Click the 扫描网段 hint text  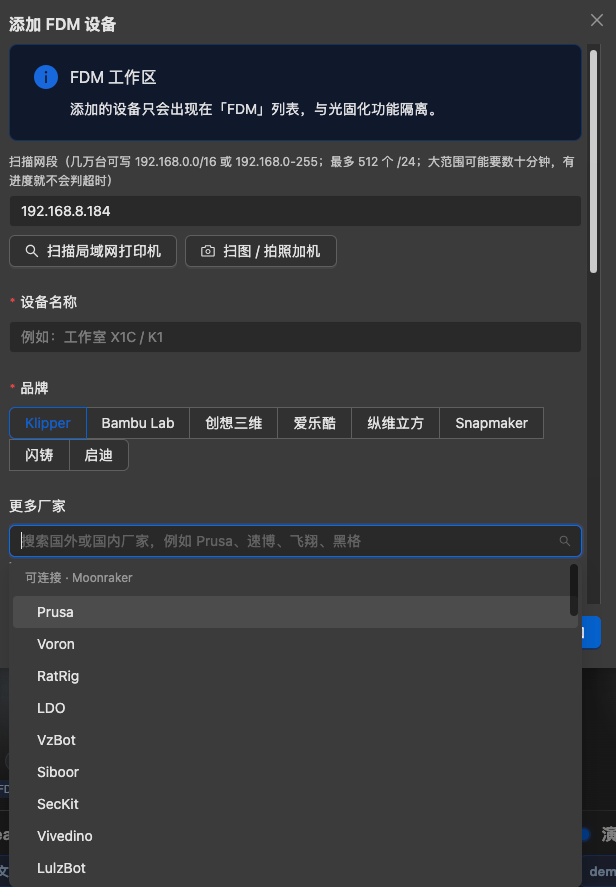[x=292, y=171]
